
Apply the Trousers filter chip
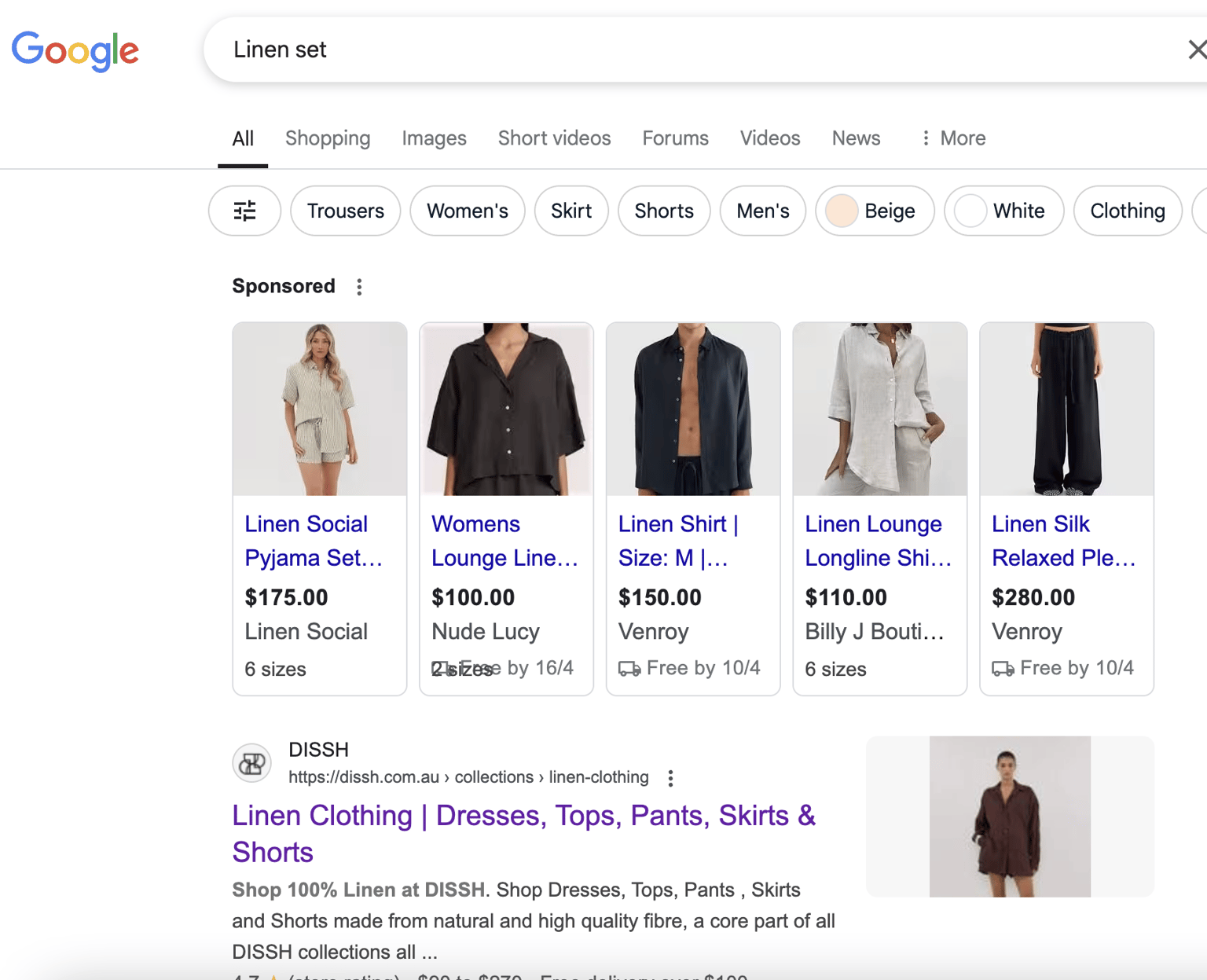point(345,211)
